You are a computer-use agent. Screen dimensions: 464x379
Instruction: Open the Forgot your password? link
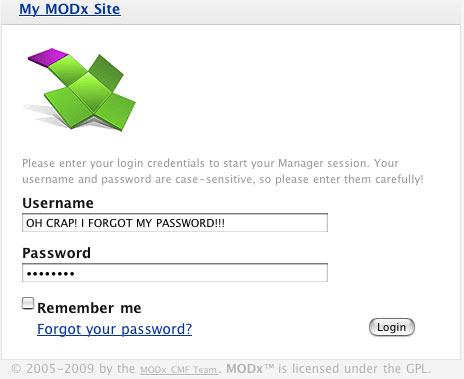[114, 329]
